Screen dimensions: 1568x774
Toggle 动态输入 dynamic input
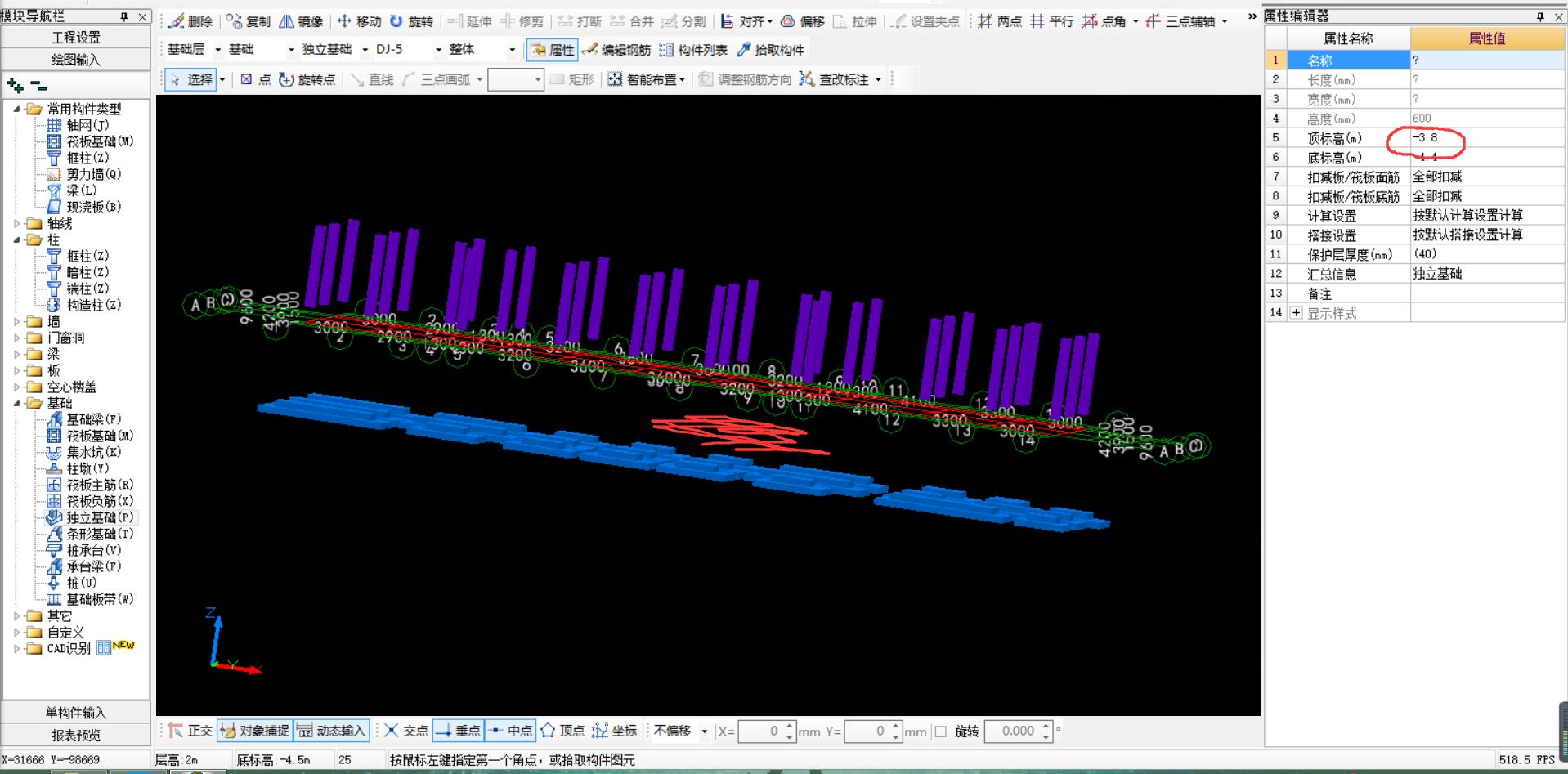(330, 731)
